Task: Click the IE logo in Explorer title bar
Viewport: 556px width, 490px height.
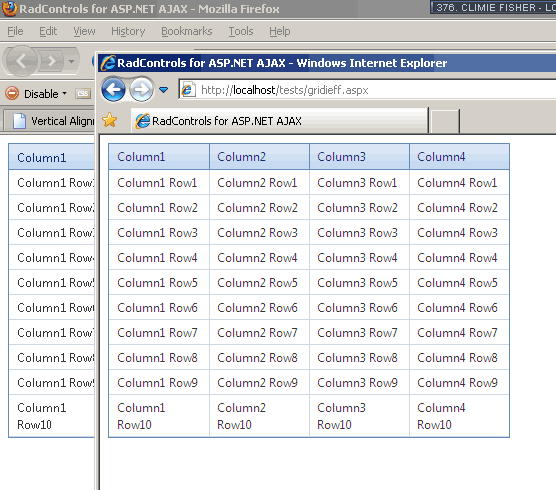Action: [x=108, y=63]
